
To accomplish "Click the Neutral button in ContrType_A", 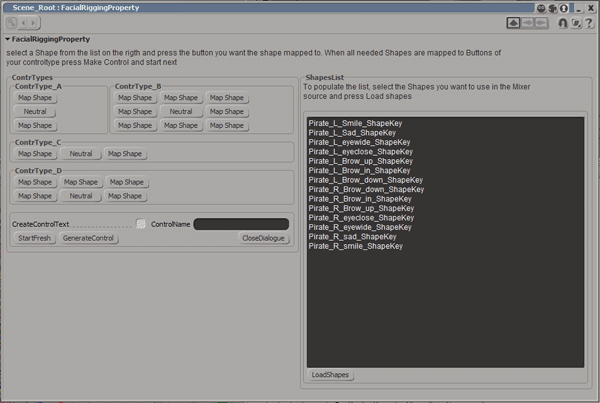I will 35,112.
